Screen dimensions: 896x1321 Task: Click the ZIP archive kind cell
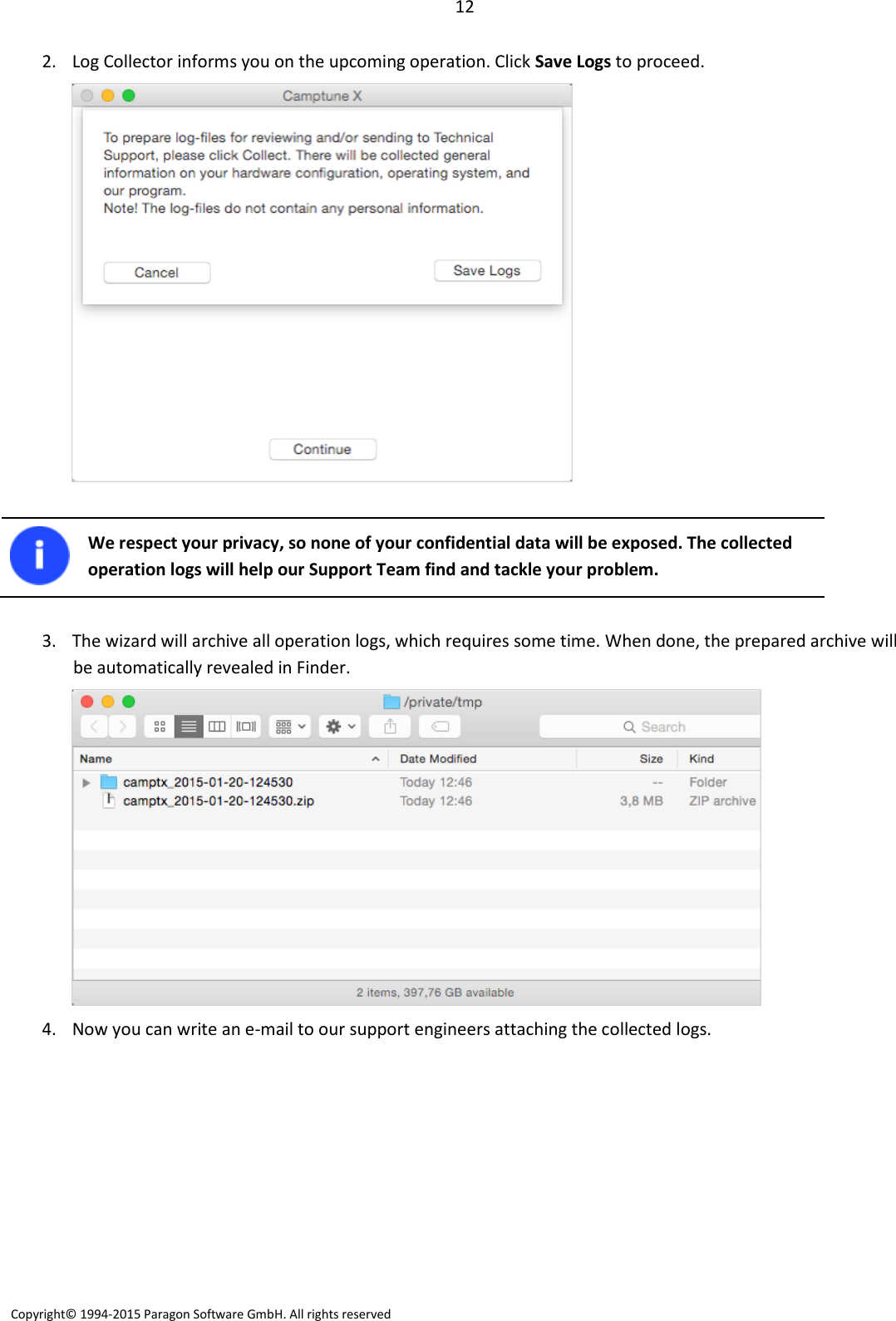click(x=722, y=801)
